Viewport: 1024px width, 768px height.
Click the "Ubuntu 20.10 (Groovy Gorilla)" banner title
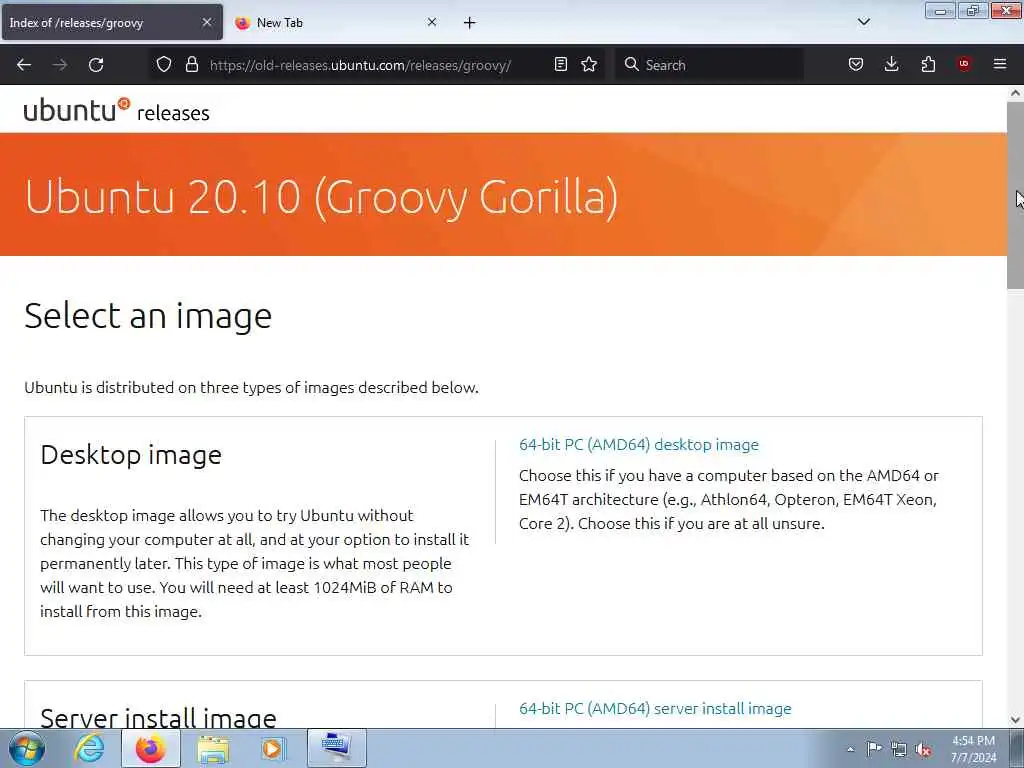pyautogui.click(x=321, y=196)
